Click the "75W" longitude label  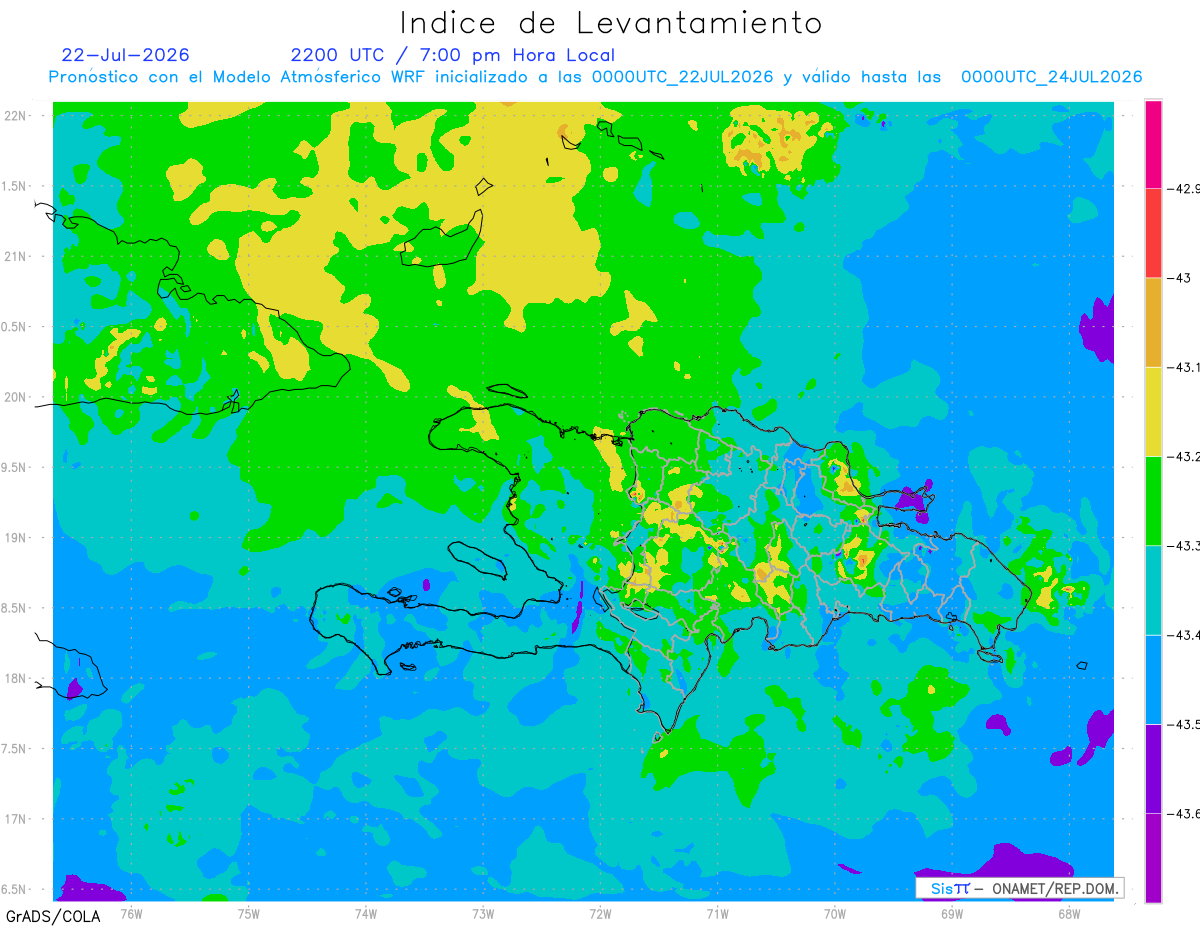pos(248,912)
